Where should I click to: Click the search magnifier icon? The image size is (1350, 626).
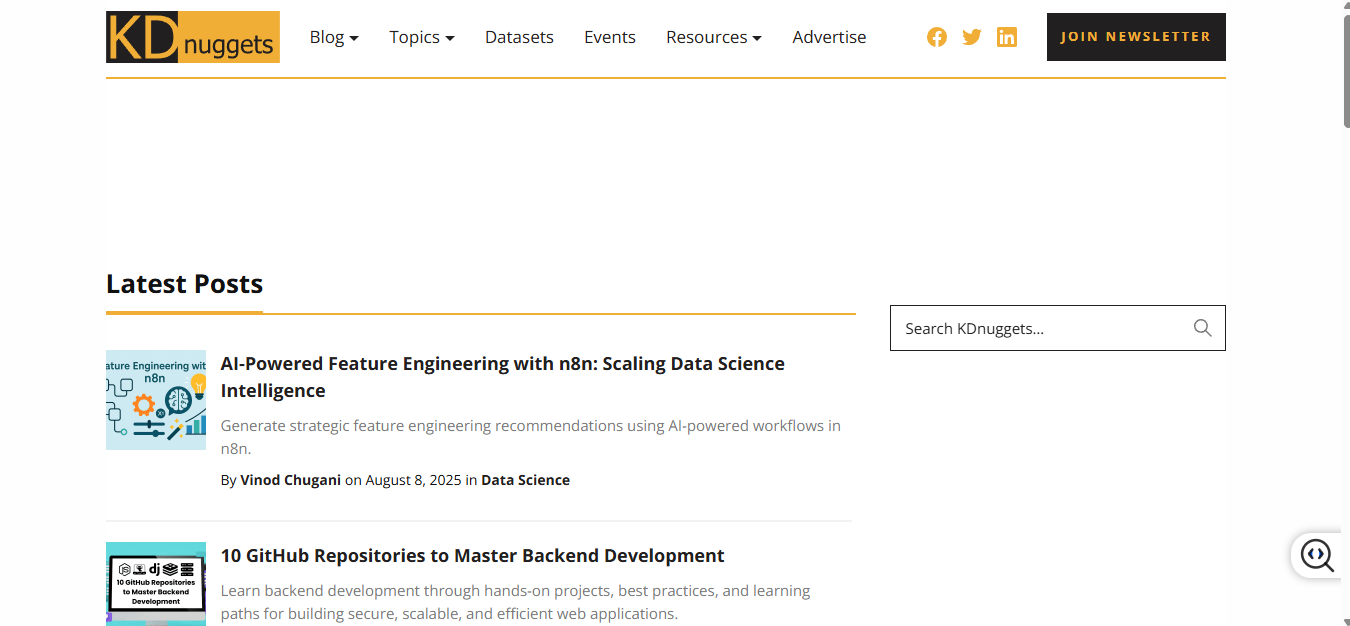[x=1202, y=328]
